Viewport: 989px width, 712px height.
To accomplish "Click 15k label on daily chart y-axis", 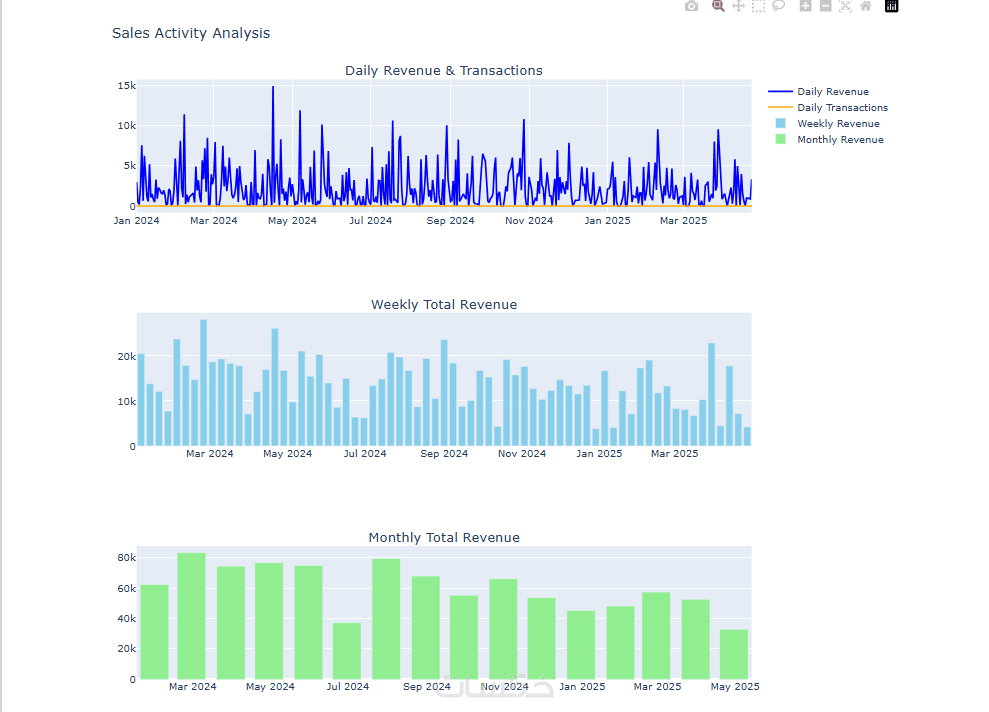I will tap(126, 86).
